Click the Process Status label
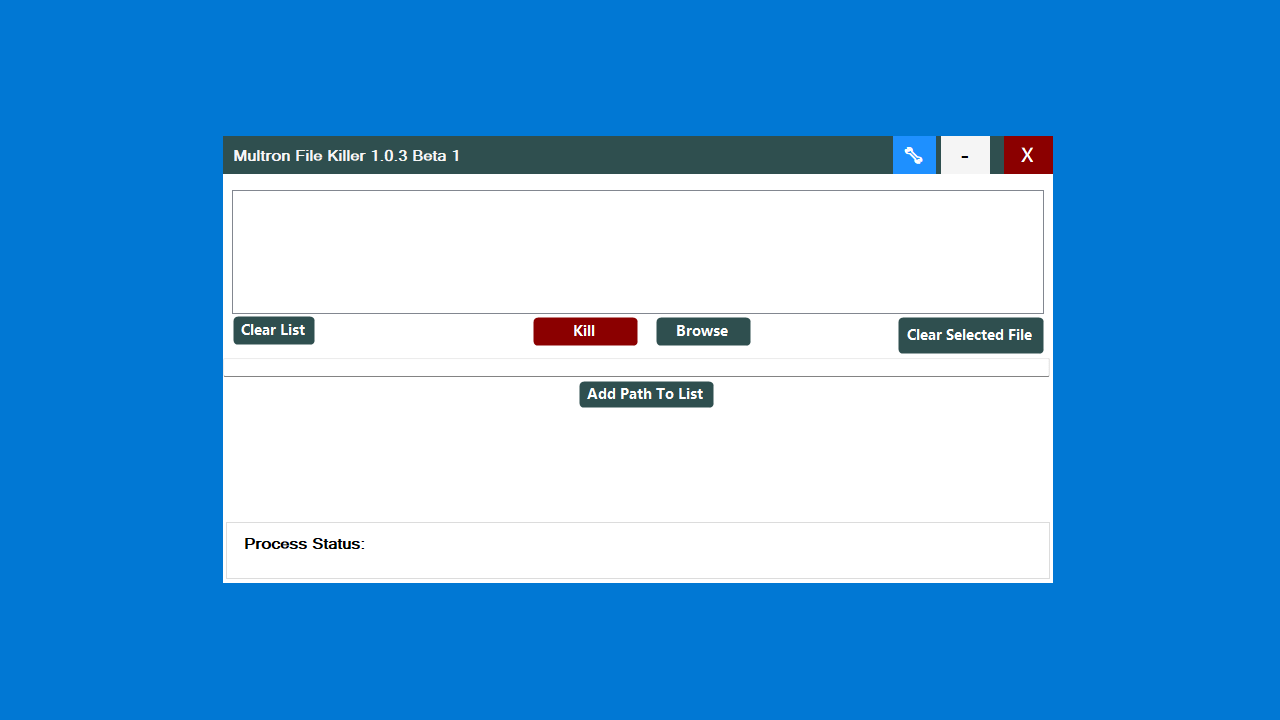Viewport: 1280px width, 720px height. (304, 544)
